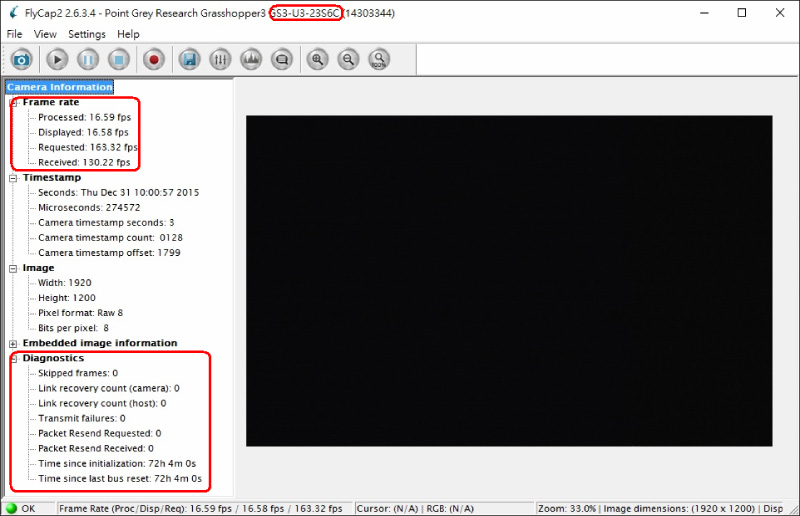This screenshot has height=516, width=800.
Task: Stop the camera capture
Action: coord(118,60)
